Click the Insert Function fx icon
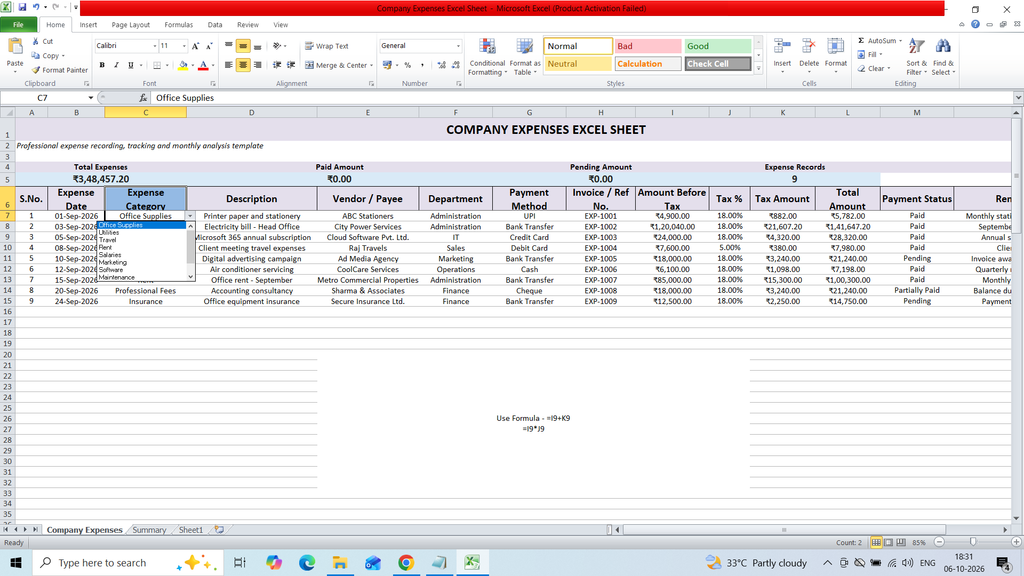The height and width of the screenshot is (576, 1024). 143,98
